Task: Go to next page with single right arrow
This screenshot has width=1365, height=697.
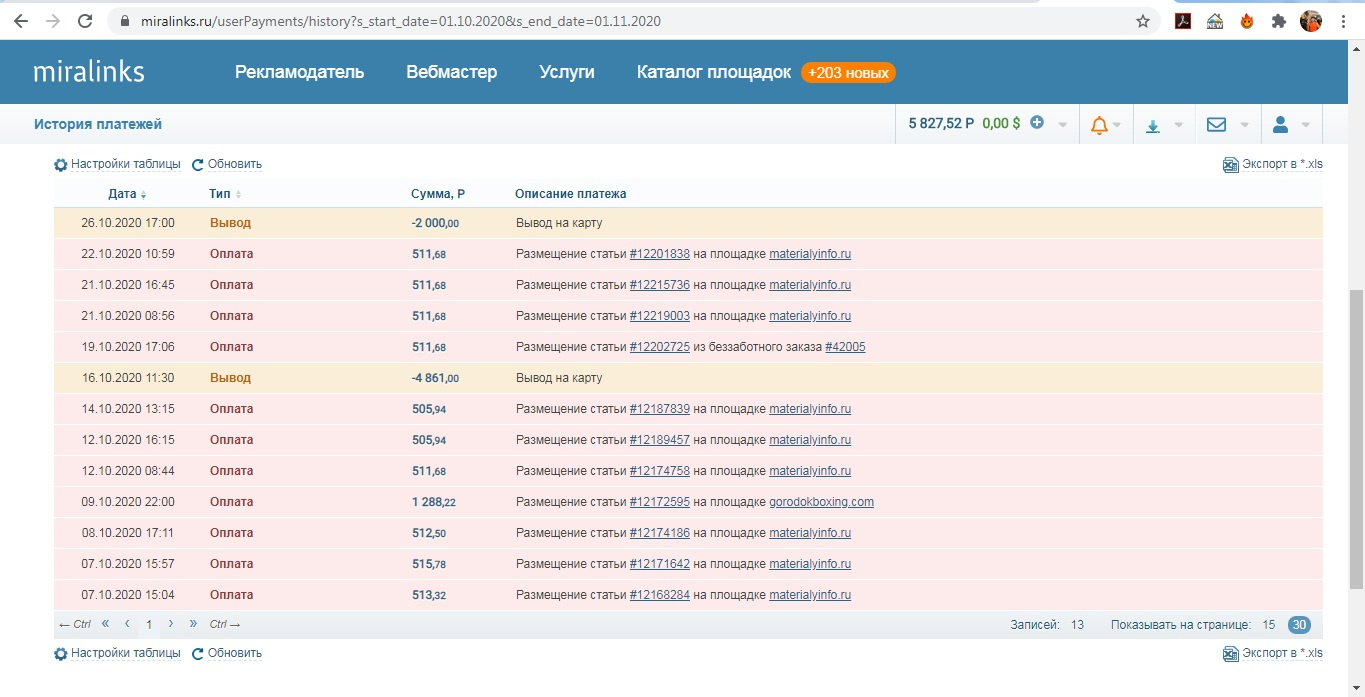Action: pos(171,624)
